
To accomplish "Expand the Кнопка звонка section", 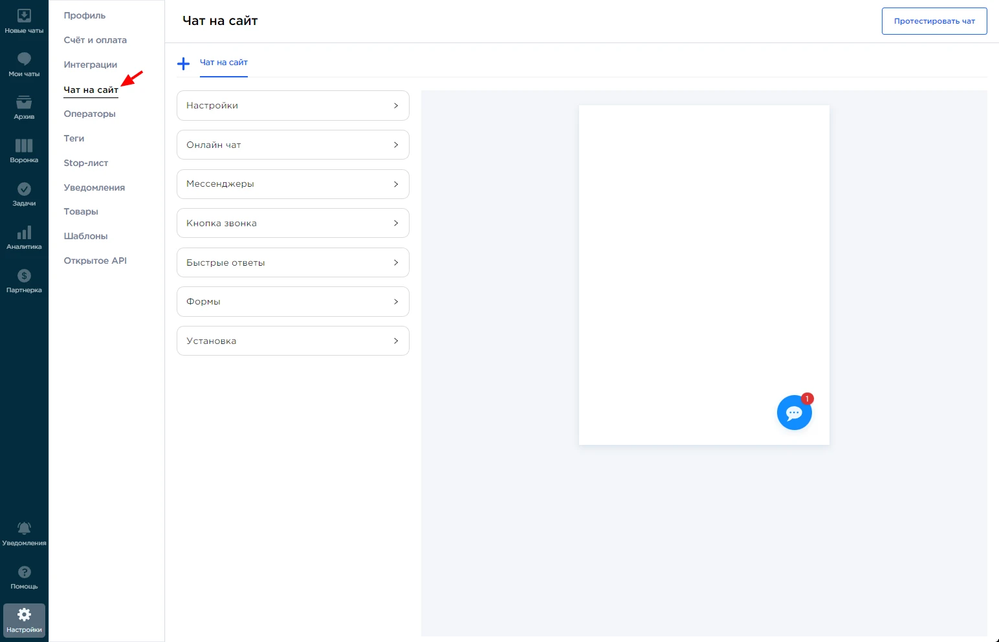I will 293,223.
